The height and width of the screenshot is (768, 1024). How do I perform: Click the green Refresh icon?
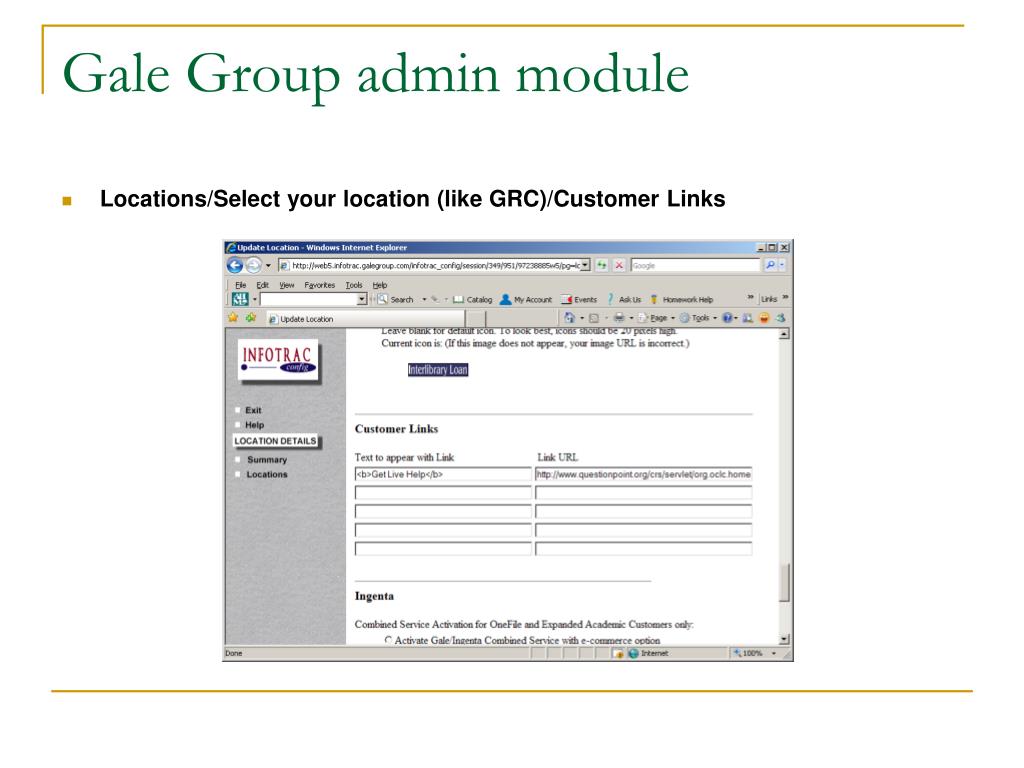coord(601,265)
